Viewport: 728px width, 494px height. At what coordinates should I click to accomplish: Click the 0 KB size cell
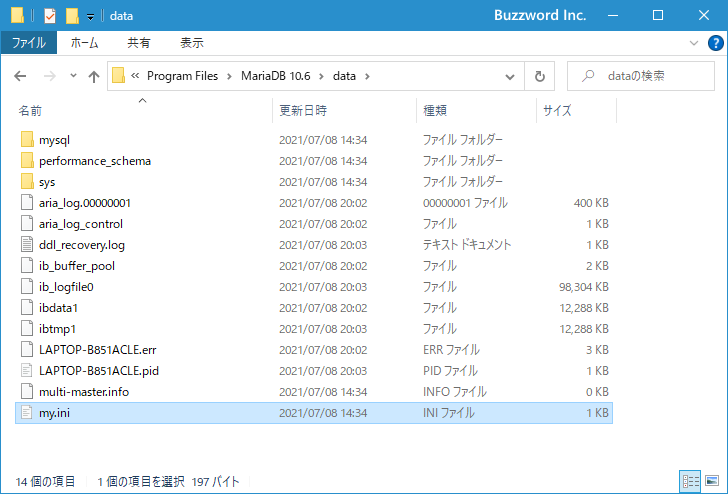coord(597,392)
